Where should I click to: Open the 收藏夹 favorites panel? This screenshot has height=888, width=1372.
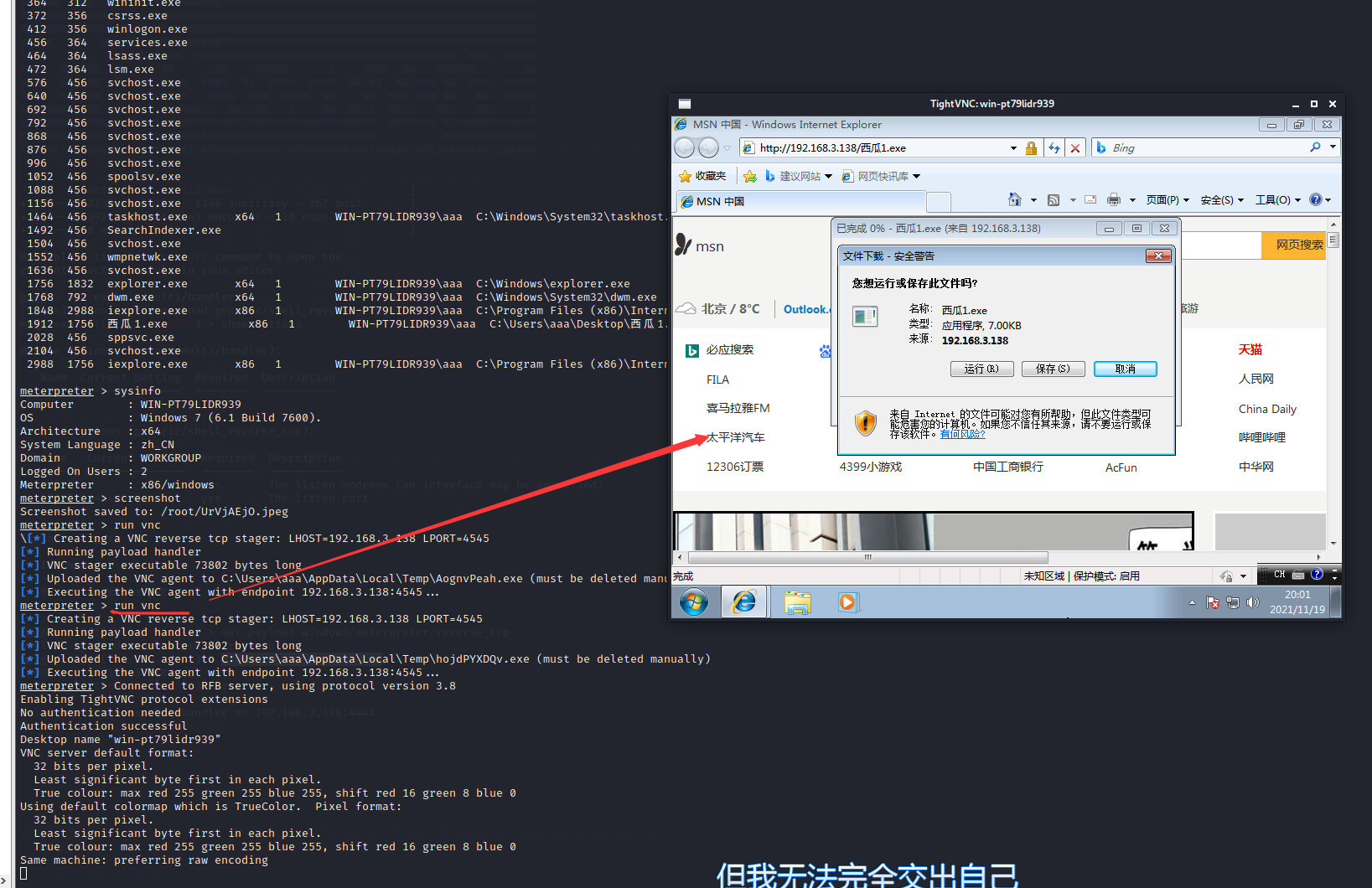(702, 176)
